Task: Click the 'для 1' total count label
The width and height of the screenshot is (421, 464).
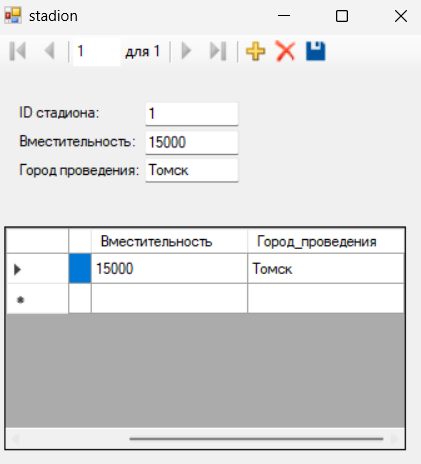Action: click(143, 52)
